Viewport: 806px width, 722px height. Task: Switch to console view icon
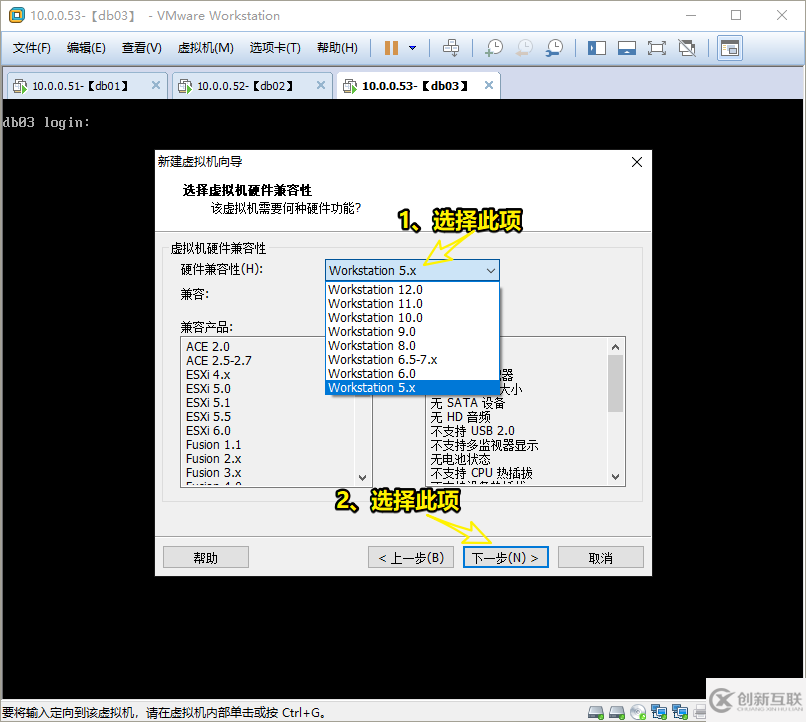(729, 49)
